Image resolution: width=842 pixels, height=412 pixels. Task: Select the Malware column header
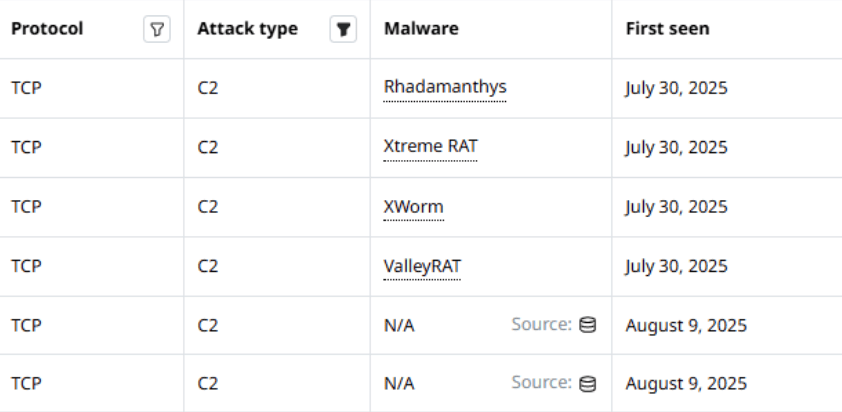[x=421, y=29]
